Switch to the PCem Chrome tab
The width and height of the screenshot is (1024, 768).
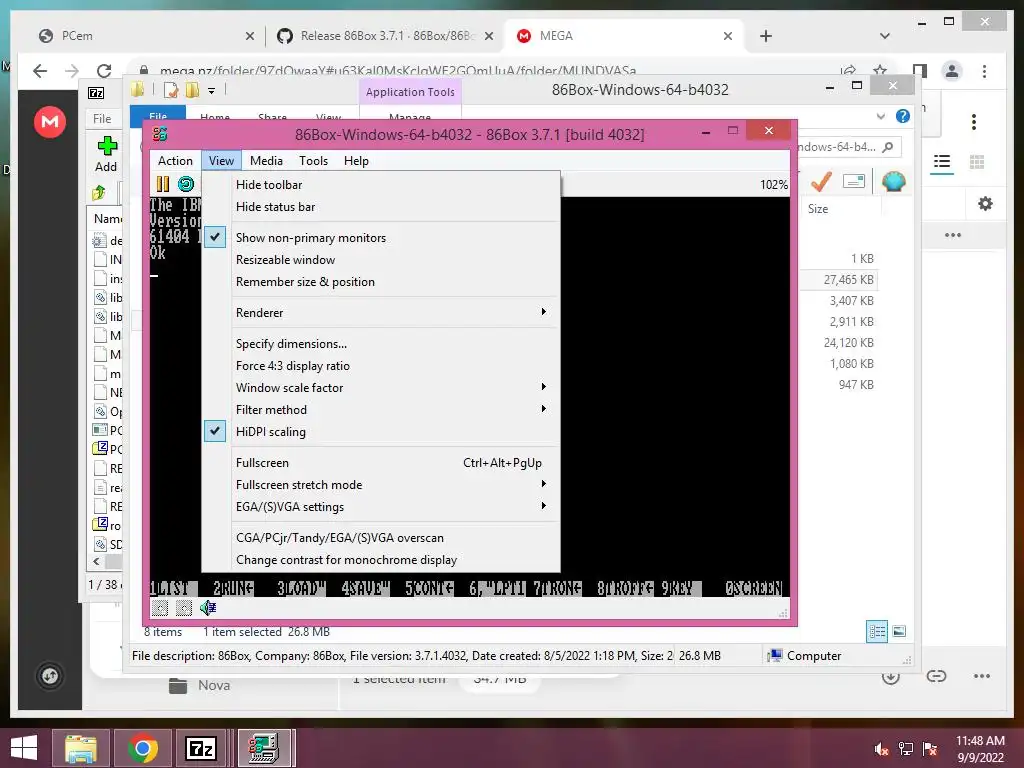tap(145, 36)
